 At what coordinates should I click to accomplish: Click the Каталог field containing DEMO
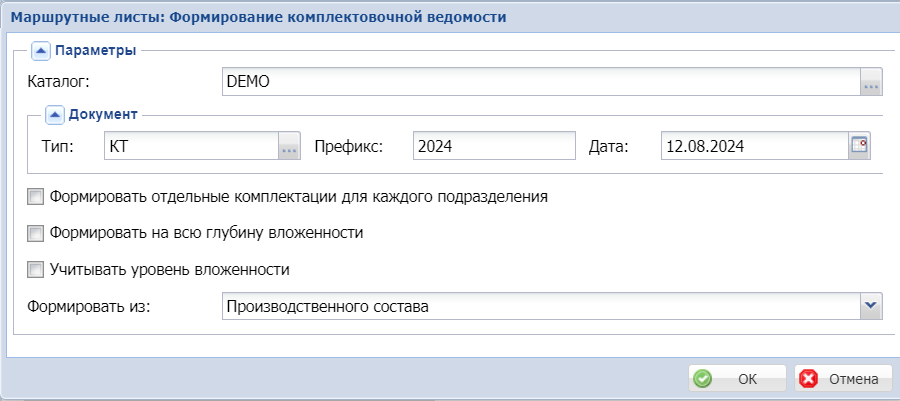(540, 82)
